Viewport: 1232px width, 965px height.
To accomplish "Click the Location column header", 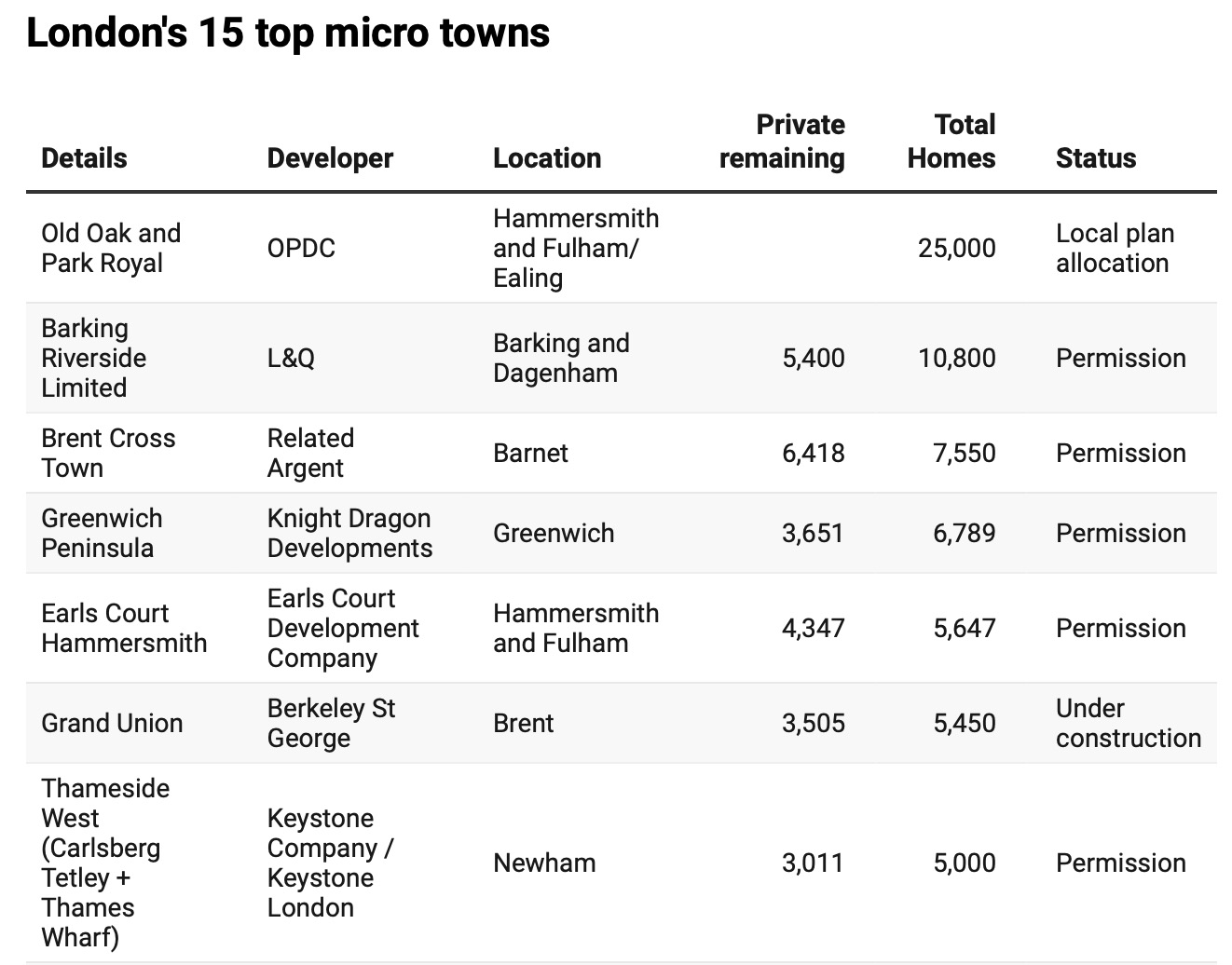I will 547,158.
